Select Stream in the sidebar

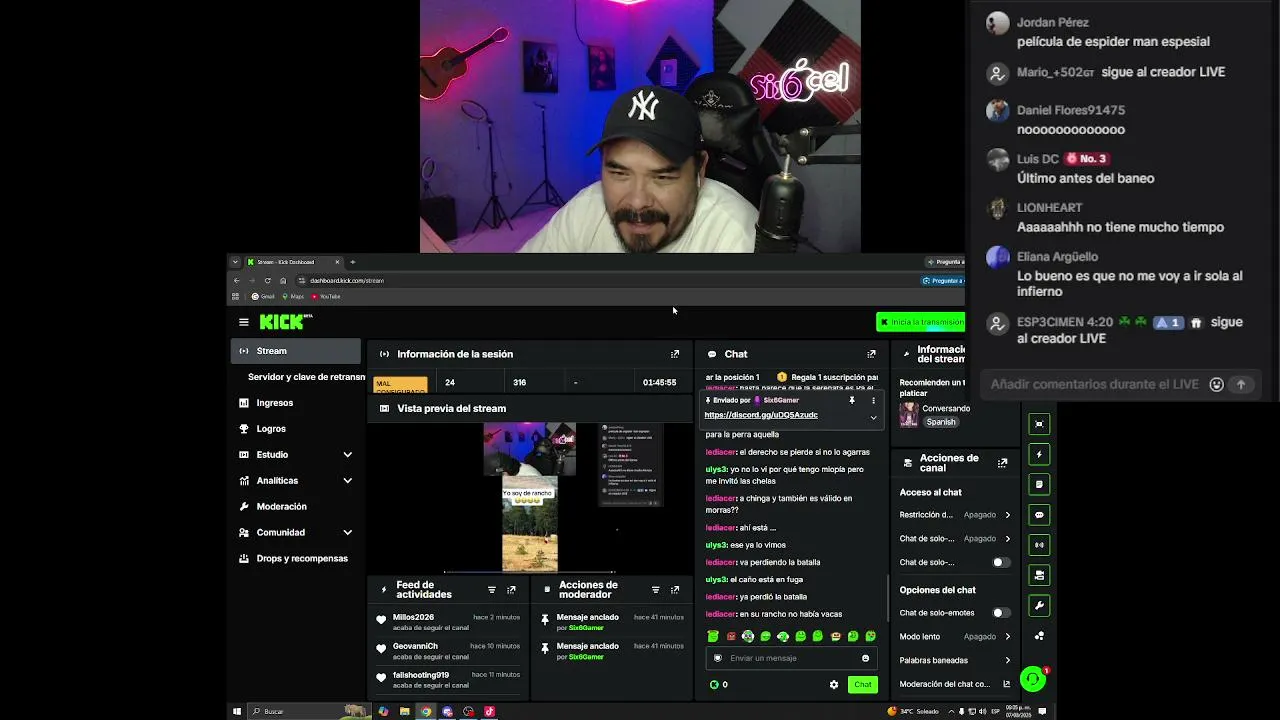click(296, 351)
